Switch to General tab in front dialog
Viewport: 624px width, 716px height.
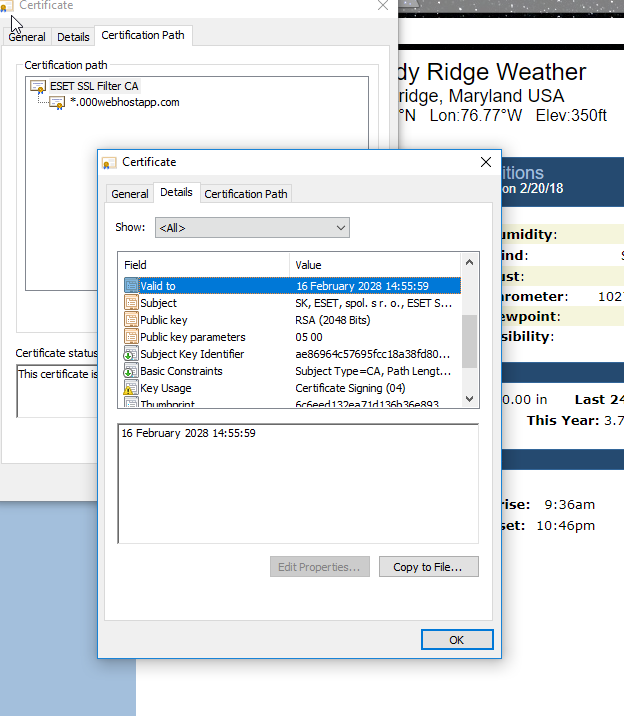130,194
